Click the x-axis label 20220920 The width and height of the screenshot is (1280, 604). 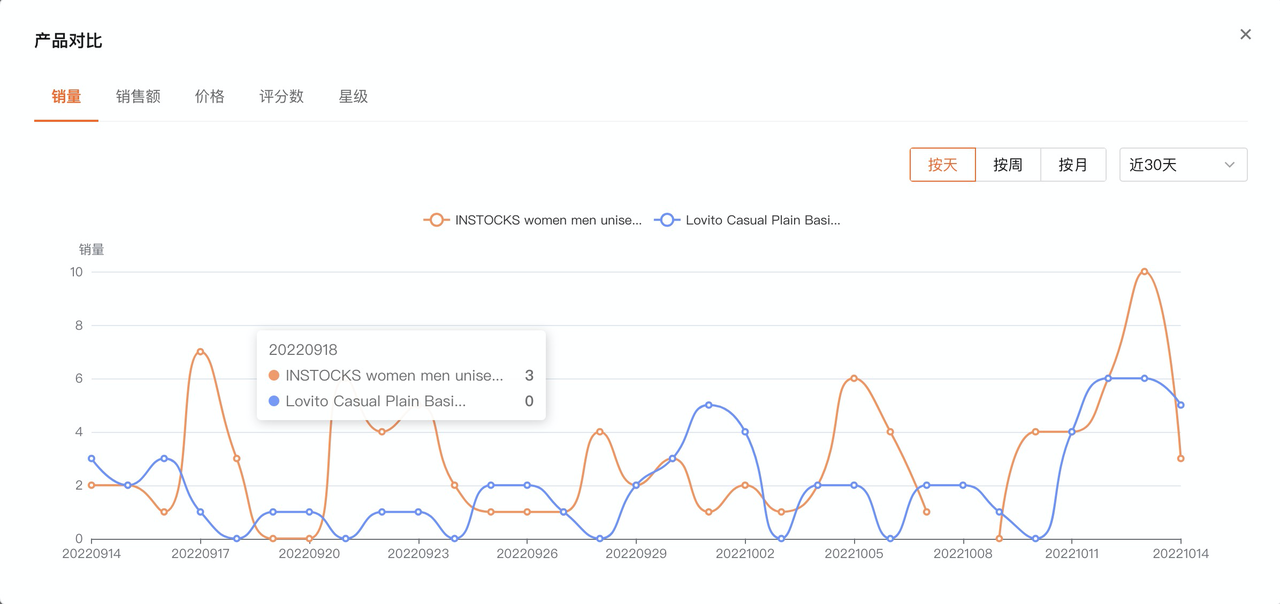tap(309, 554)
